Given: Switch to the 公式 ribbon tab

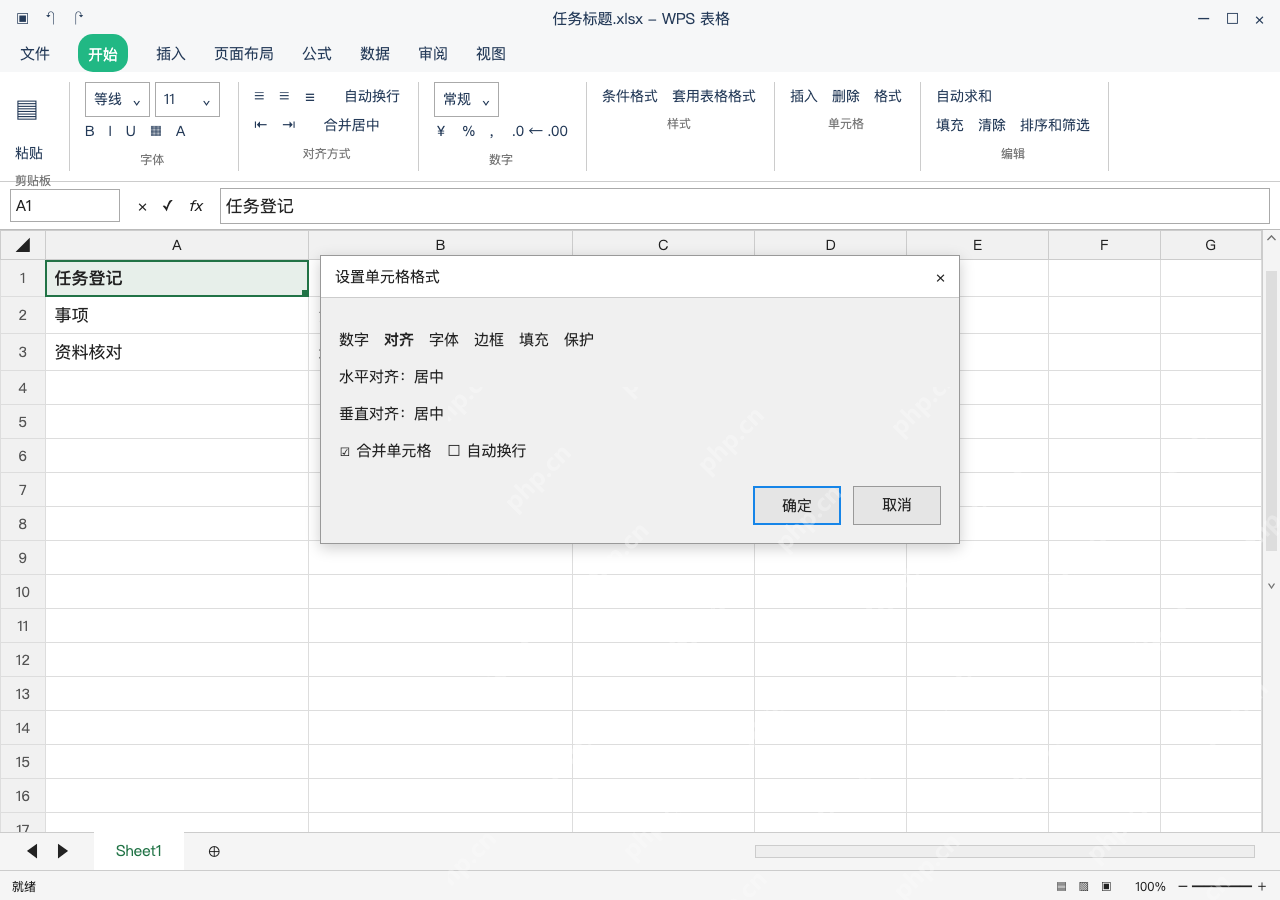Looking at the screenshot, I should [x=317, y=54].
